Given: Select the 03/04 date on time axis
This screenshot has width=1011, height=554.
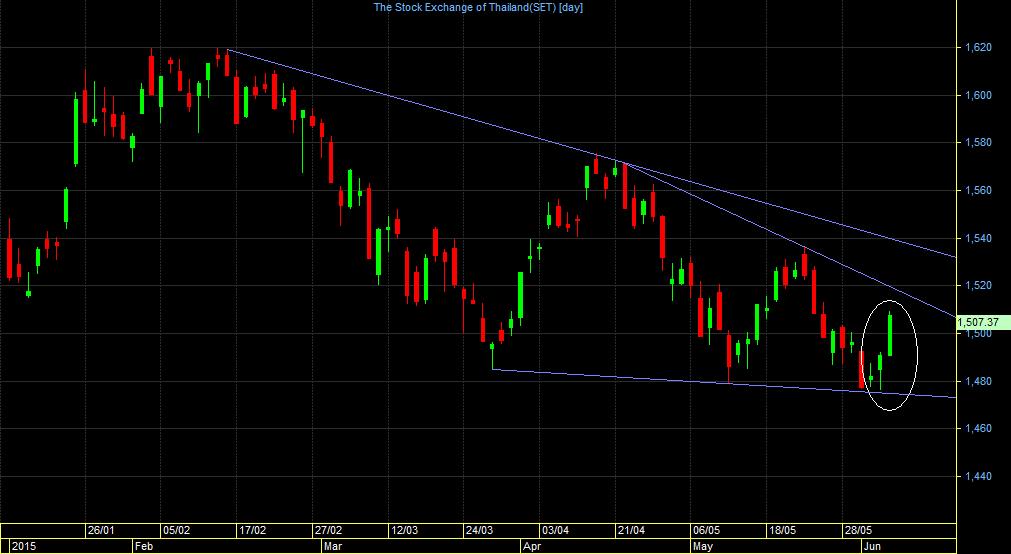Looking at the screenshot, I should pyautogui.click(x=555, y=530).
